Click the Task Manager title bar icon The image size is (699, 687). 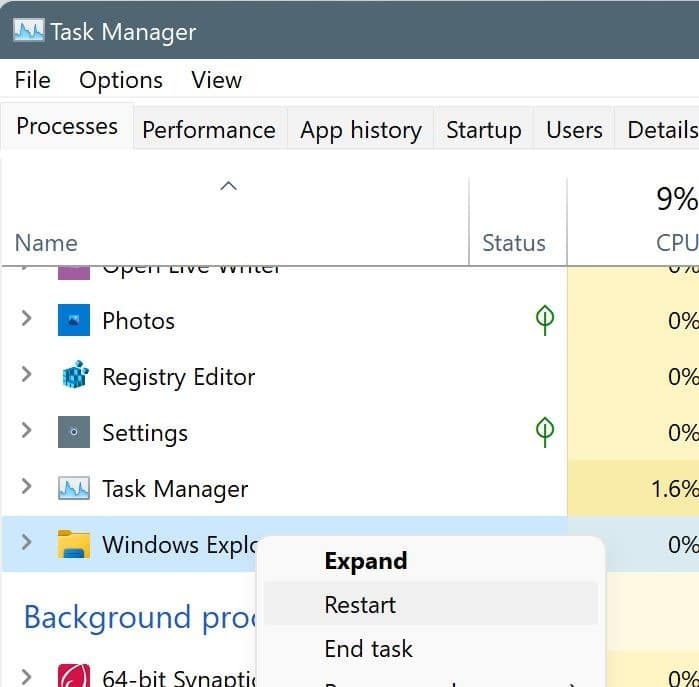pos(29,30)
